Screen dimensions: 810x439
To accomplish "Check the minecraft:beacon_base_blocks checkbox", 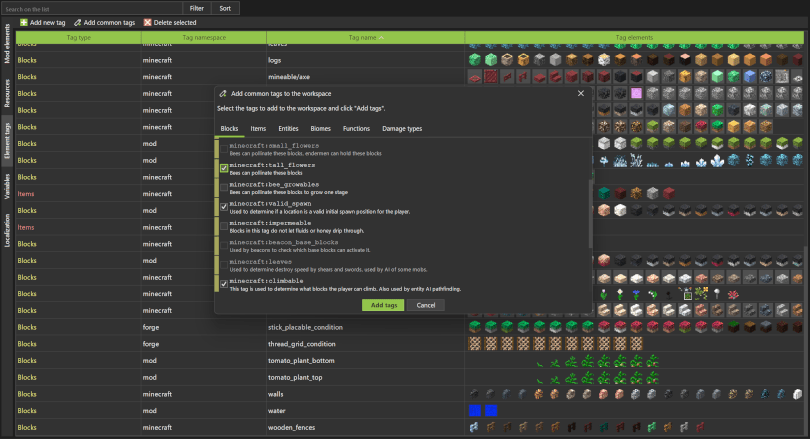I will pyautogui.click(x=224, y=245).
